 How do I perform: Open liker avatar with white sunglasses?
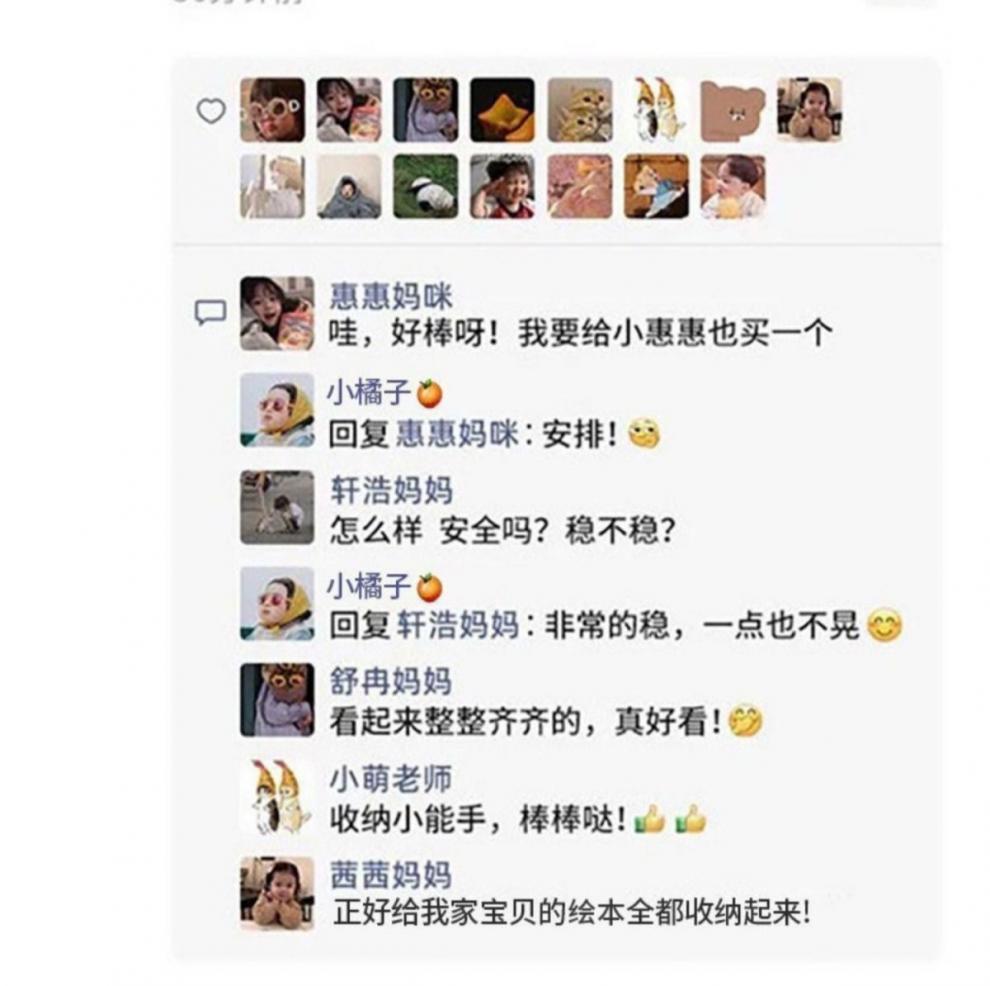coord(273,110)
